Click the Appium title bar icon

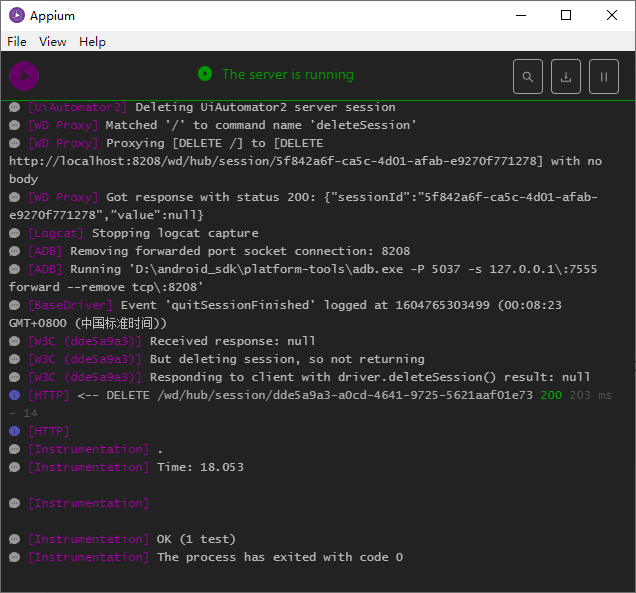(17, 15)
